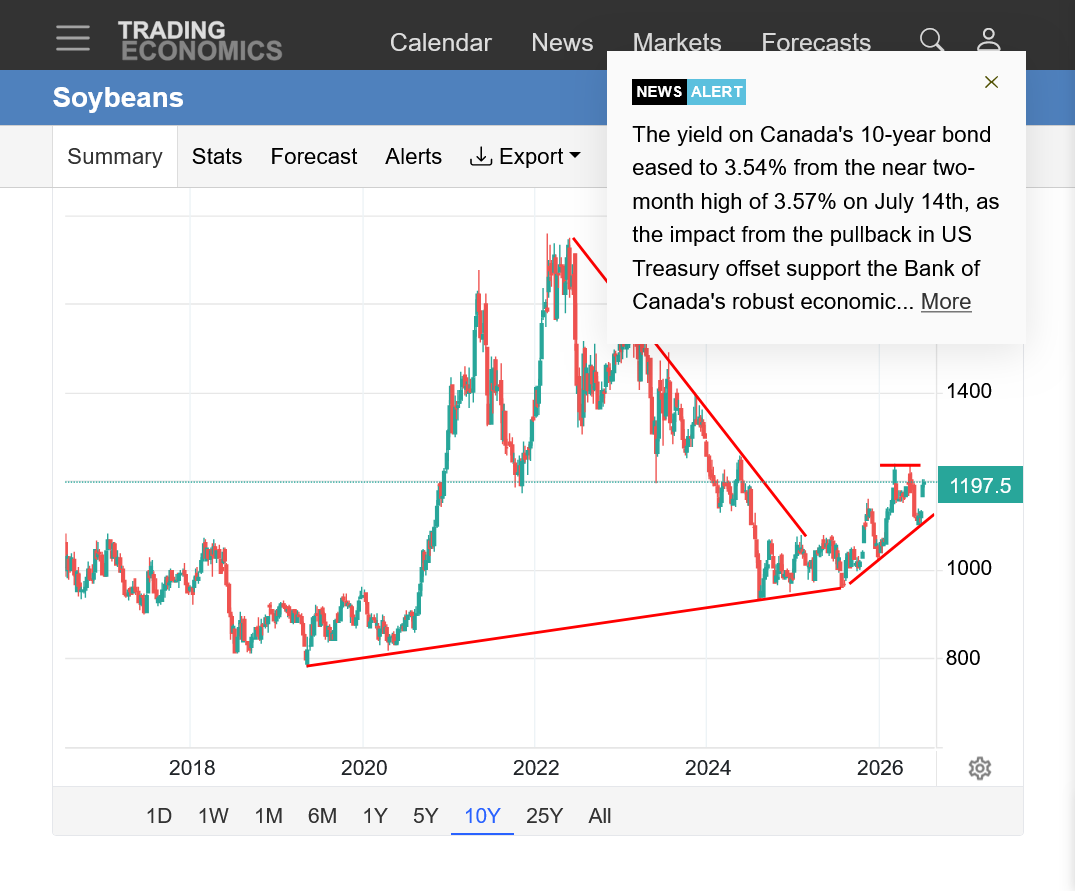The height and width of the screenshot is (891, 1075).
Task: Select the 25Y time range
Action: tap(544, 816)
